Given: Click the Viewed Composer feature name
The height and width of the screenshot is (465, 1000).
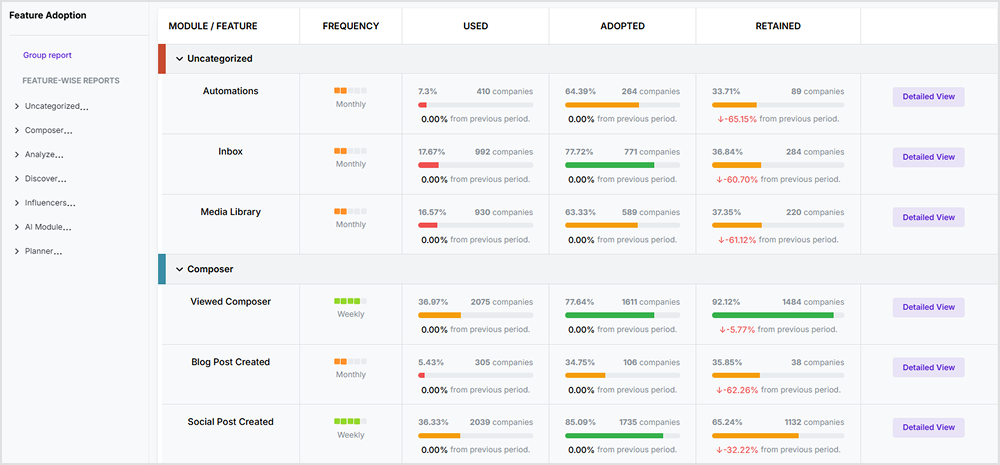Looking at the screenshot, I should tap(230, 302).
